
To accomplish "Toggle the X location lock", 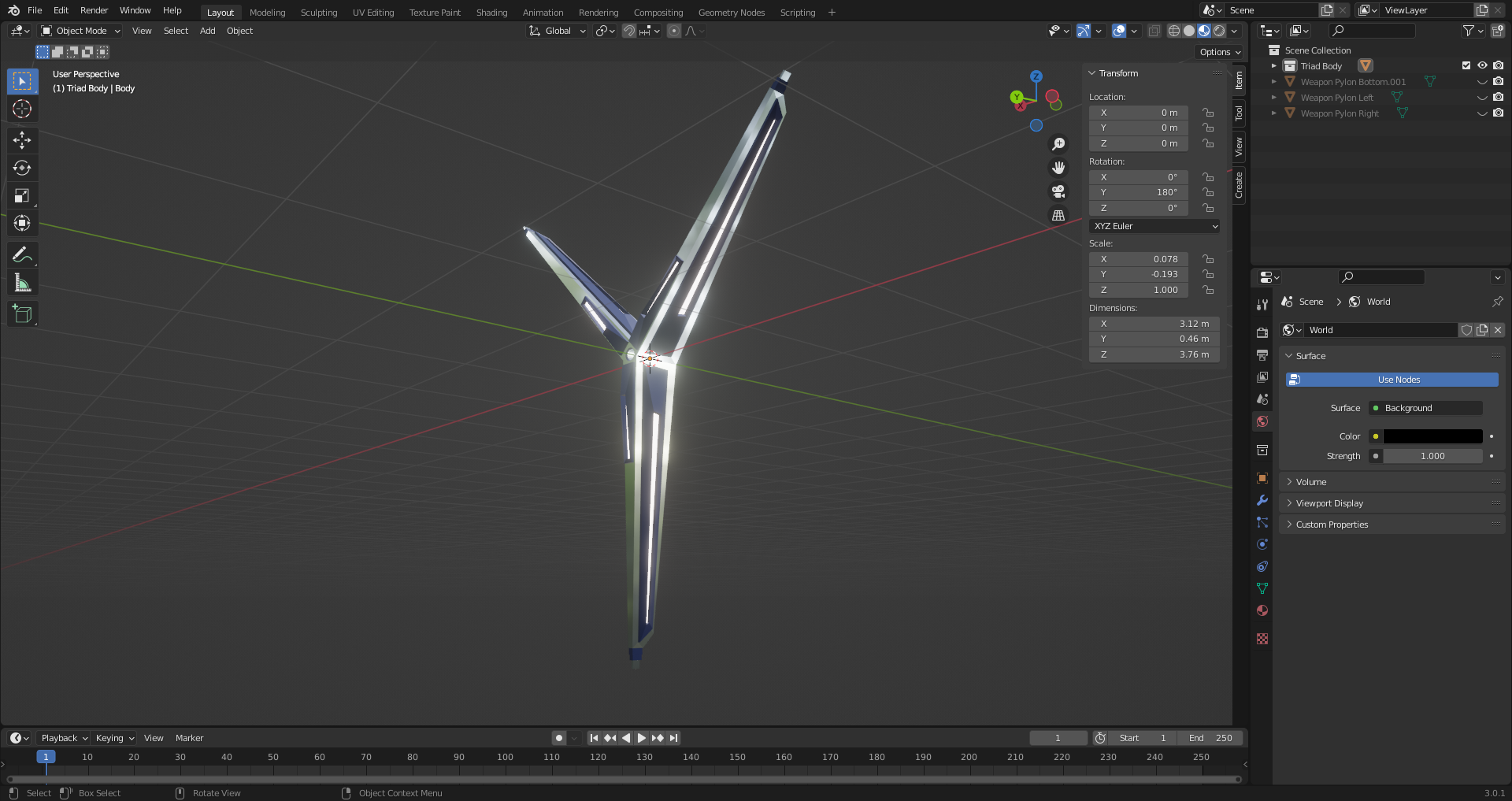I will pos(1208,113).
